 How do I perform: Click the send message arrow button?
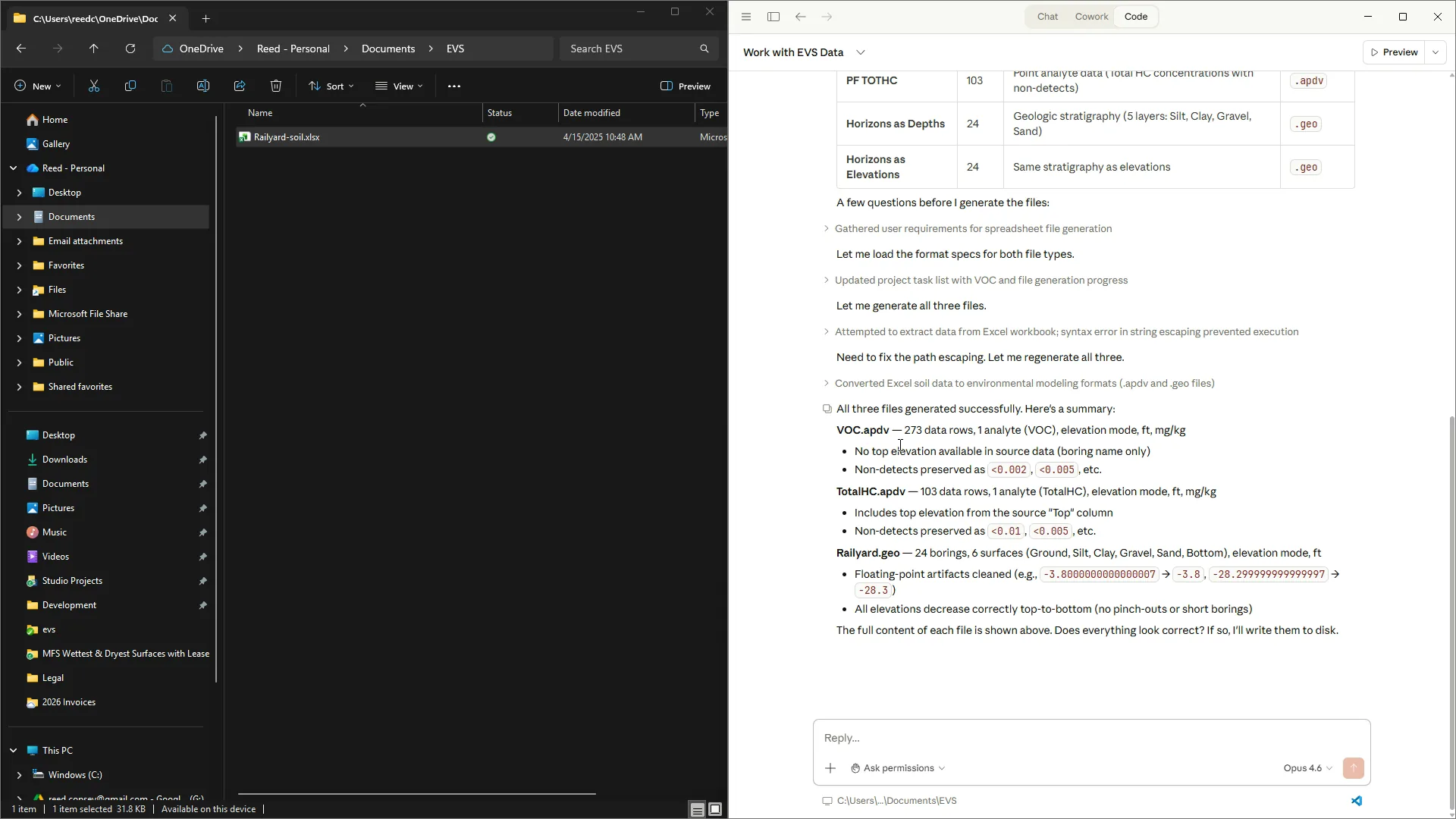pos(1354,768)
